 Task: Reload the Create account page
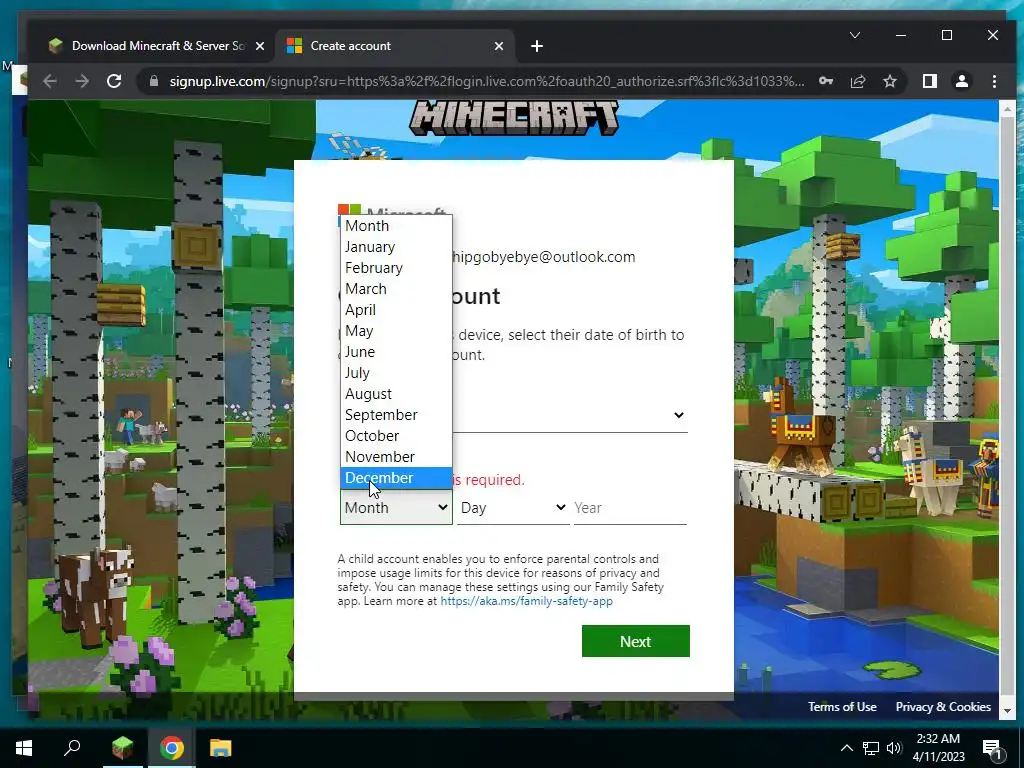(x=114, y=82)
